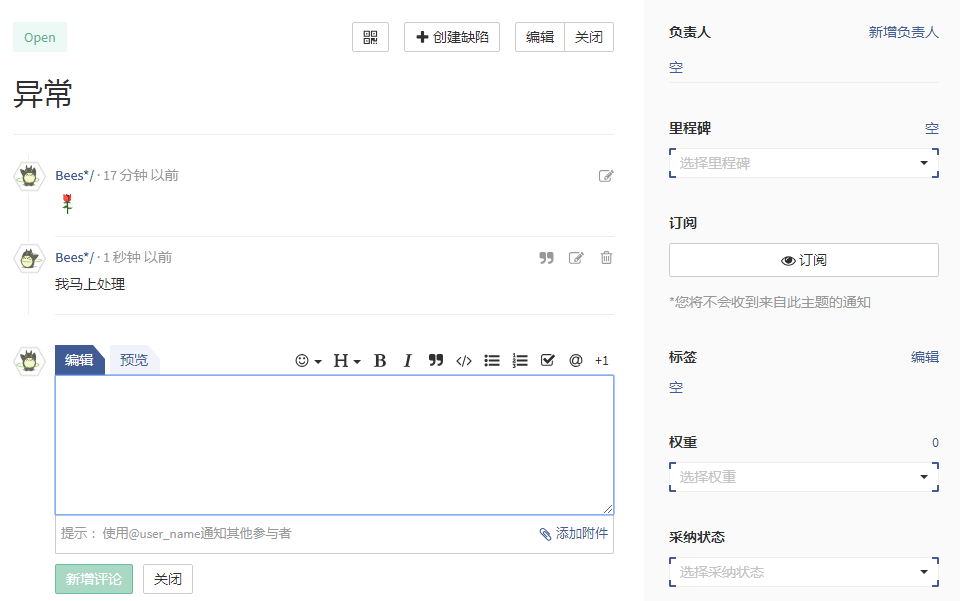Insert task checkbox list item
Viewport: 960px width, 601px height.
coord(547,361)
